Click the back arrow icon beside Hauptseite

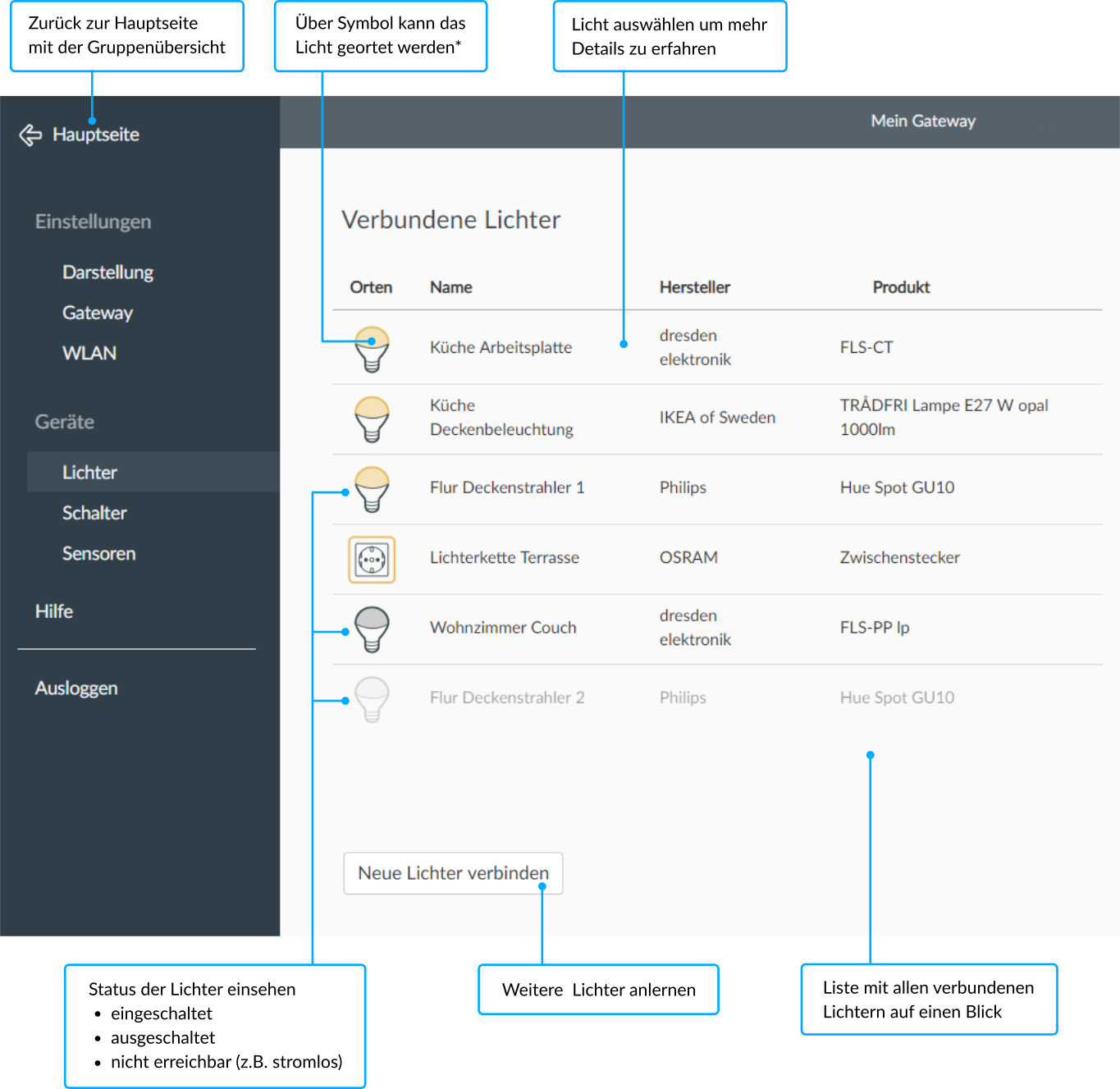pyautogui.click(x=30, y=135)
